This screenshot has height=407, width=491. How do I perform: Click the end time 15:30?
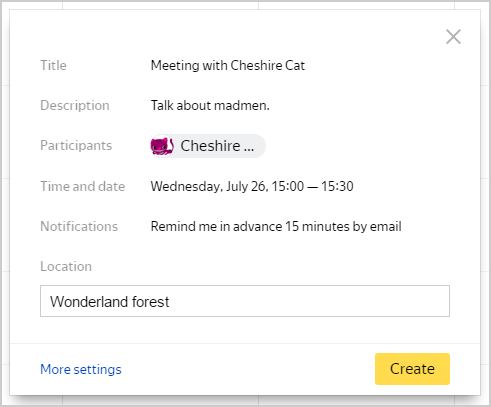coord(337,186)
